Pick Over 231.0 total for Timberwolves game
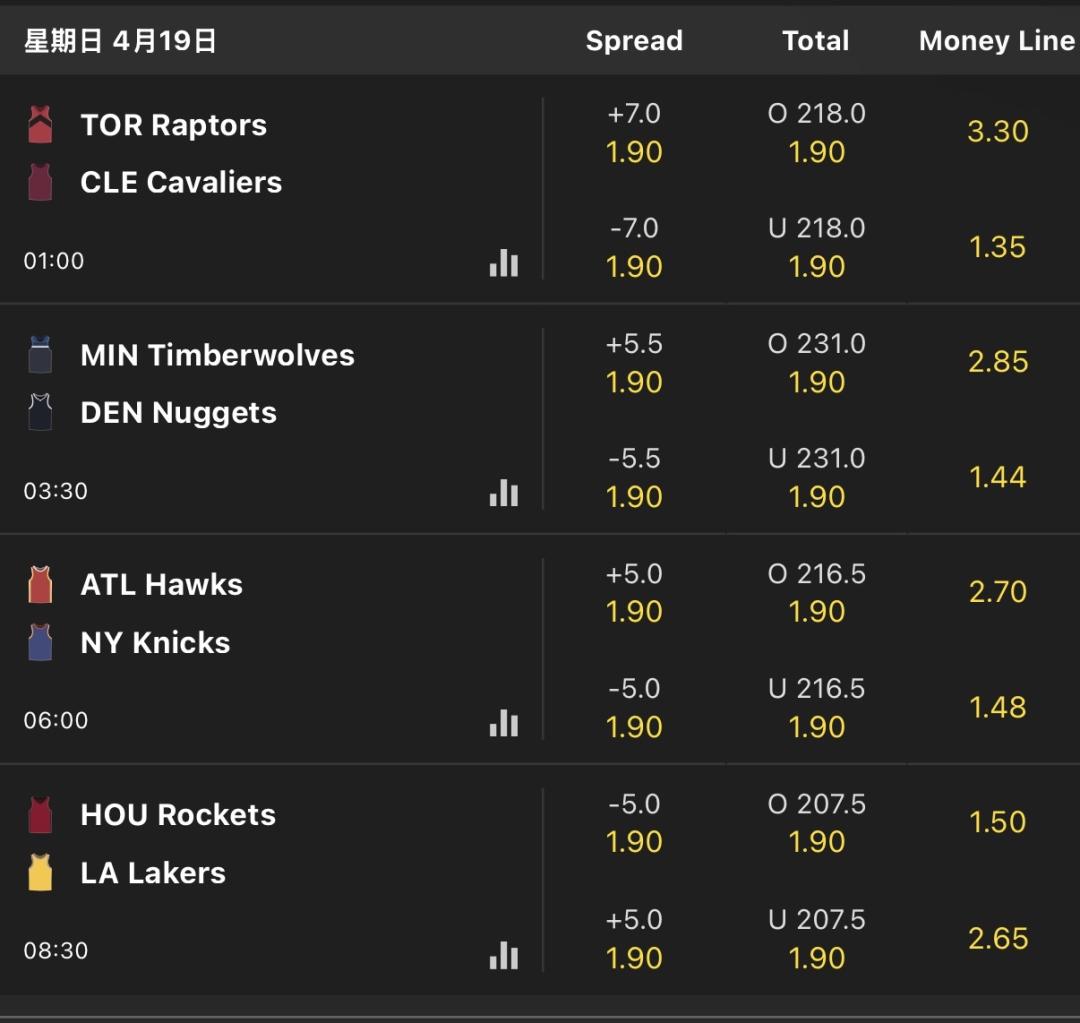Viewport: 1080px width, 1023px height. pyautogui.click(x=816, y=363)
